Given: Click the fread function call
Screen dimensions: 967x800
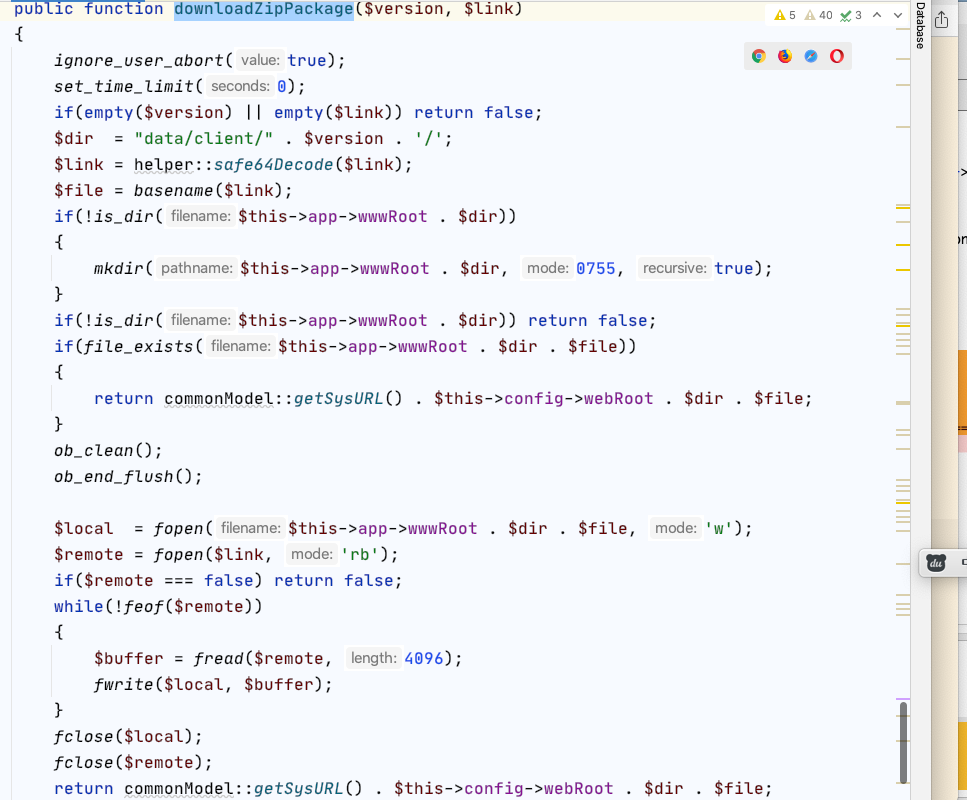Looking at the screenshot, I should [218, 659].
